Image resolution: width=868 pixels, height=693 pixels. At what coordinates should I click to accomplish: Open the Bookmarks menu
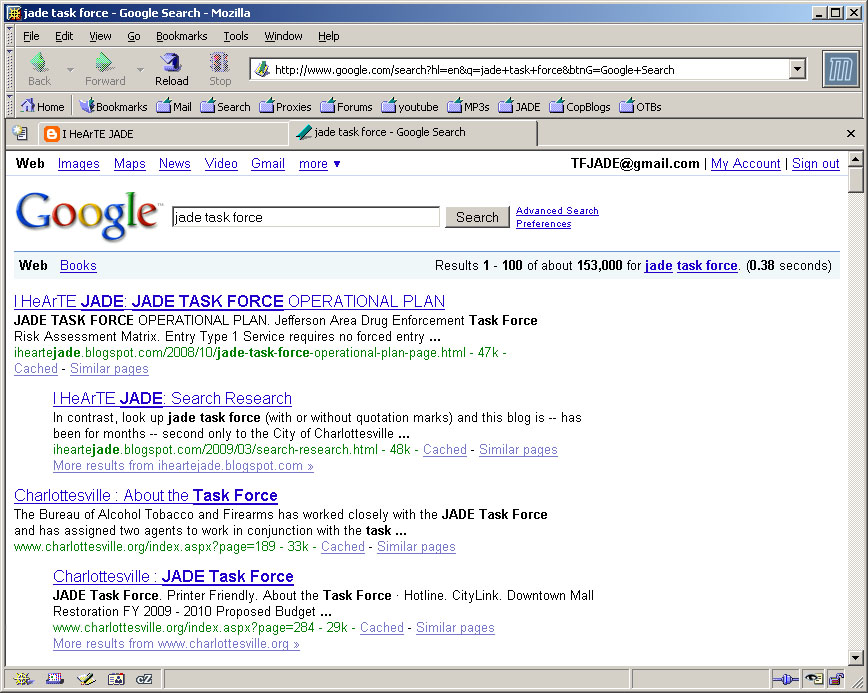(x=181, y=36)
